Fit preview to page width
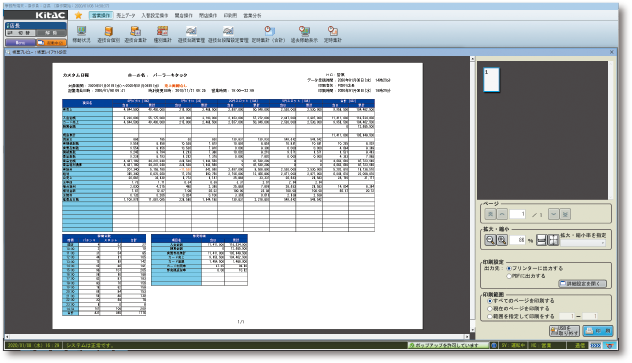The height and width of the screenshot is (363, 632). 542,240
